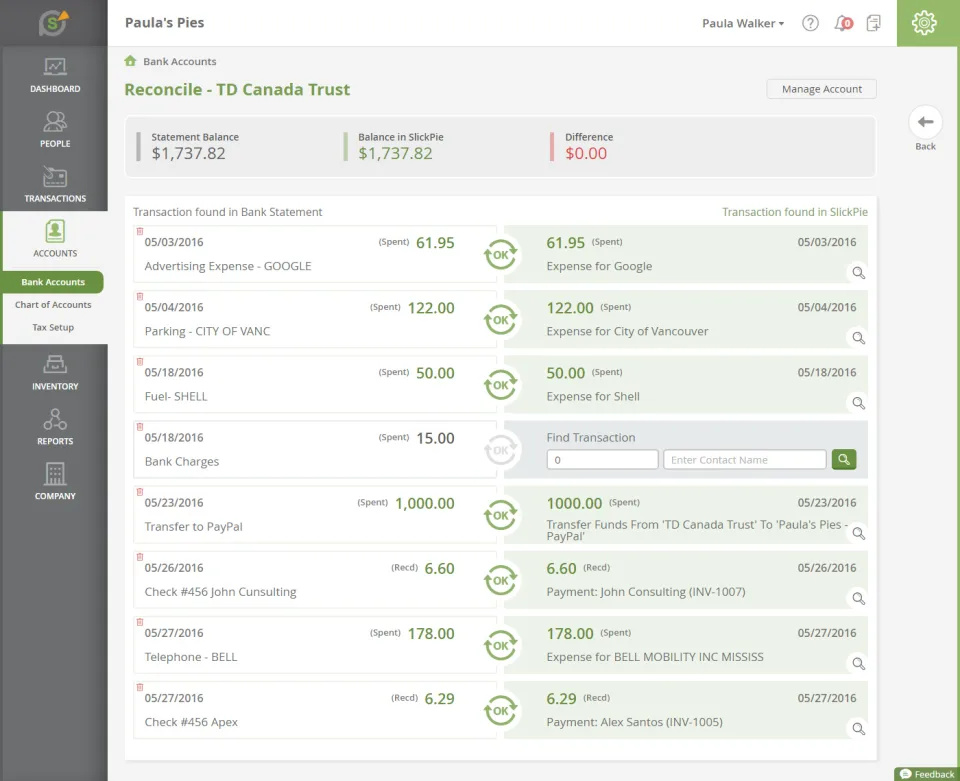Click the green Find Transaction search button
This screenshot has height=781, width=960.
click(x=844, y=460)
